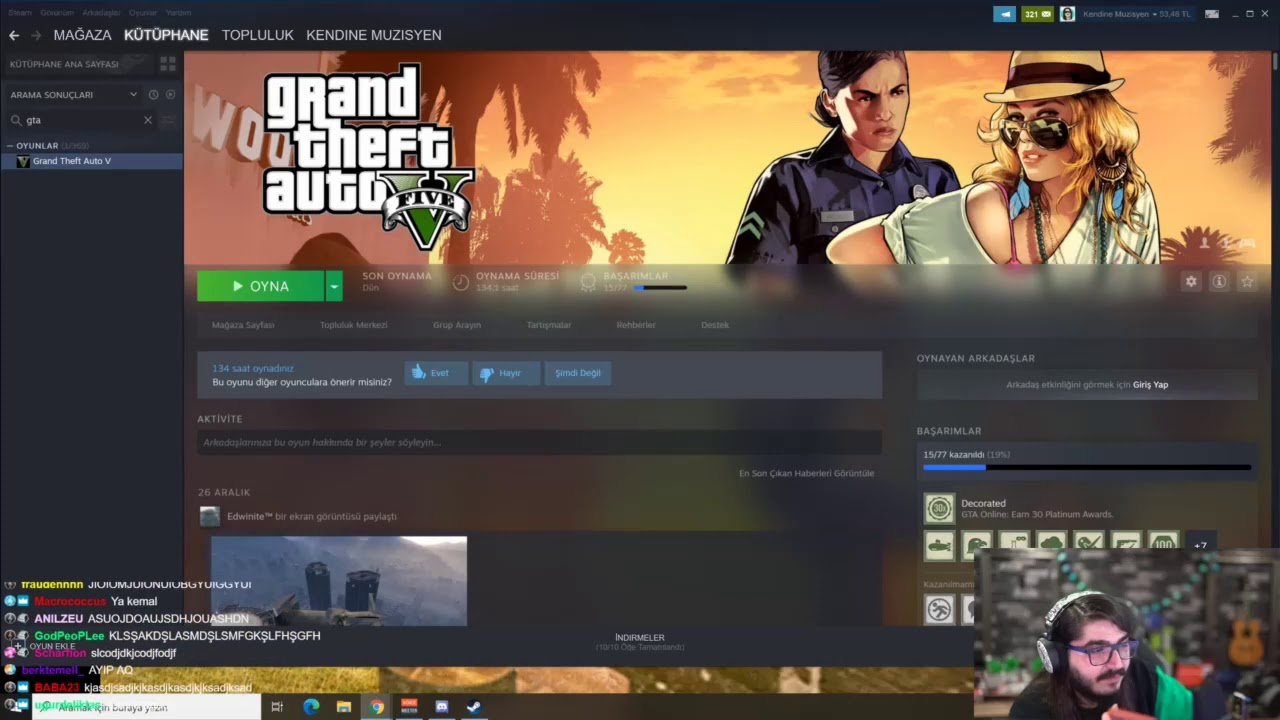Image resolution: width=1280 pixels, height=720 pixels.
Task: Click the recent activity clock icon
Action: tap(153, 95)
